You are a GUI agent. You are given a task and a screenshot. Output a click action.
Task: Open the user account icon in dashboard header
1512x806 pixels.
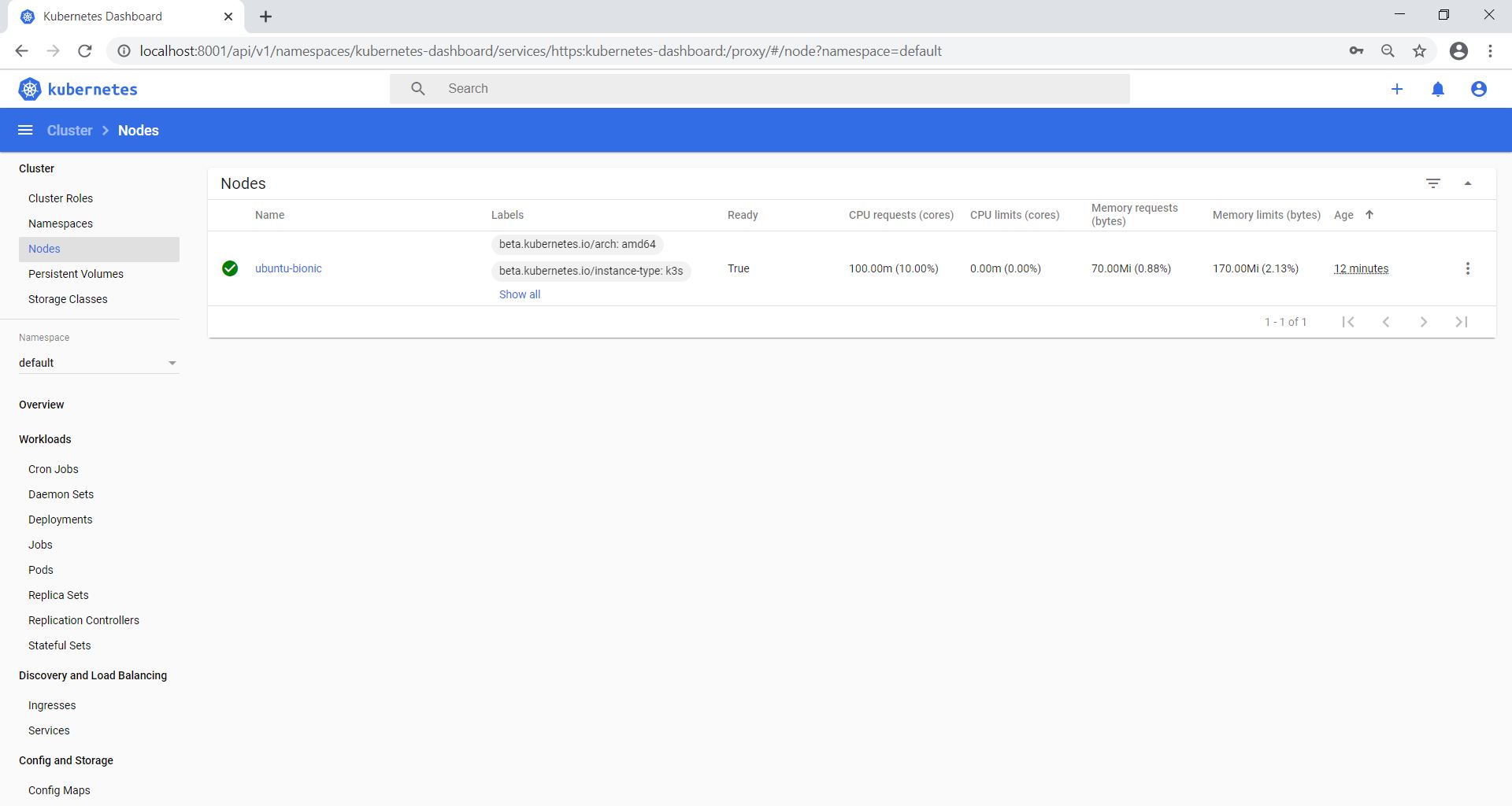pos(1479,89)
